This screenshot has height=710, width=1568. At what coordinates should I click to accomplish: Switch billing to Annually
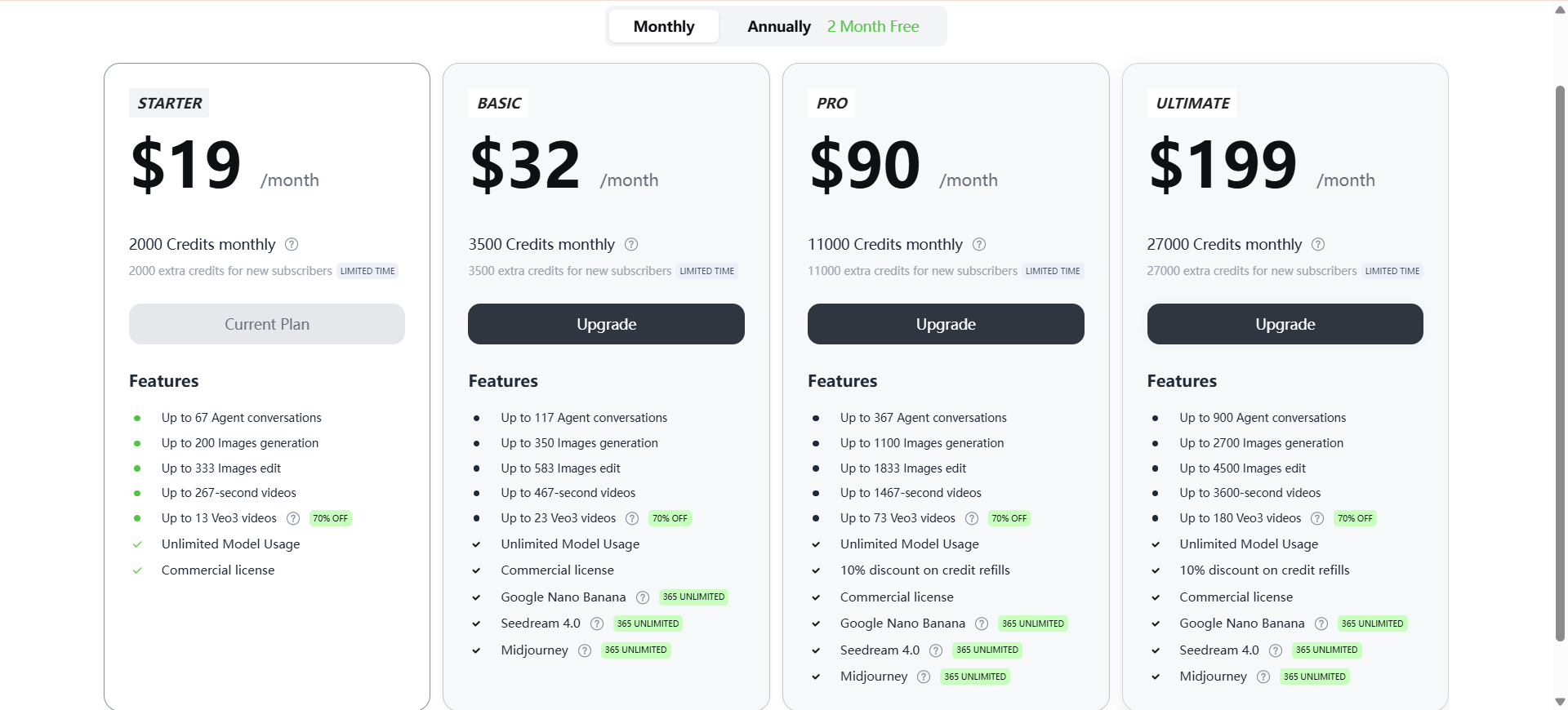coord(778,26)
